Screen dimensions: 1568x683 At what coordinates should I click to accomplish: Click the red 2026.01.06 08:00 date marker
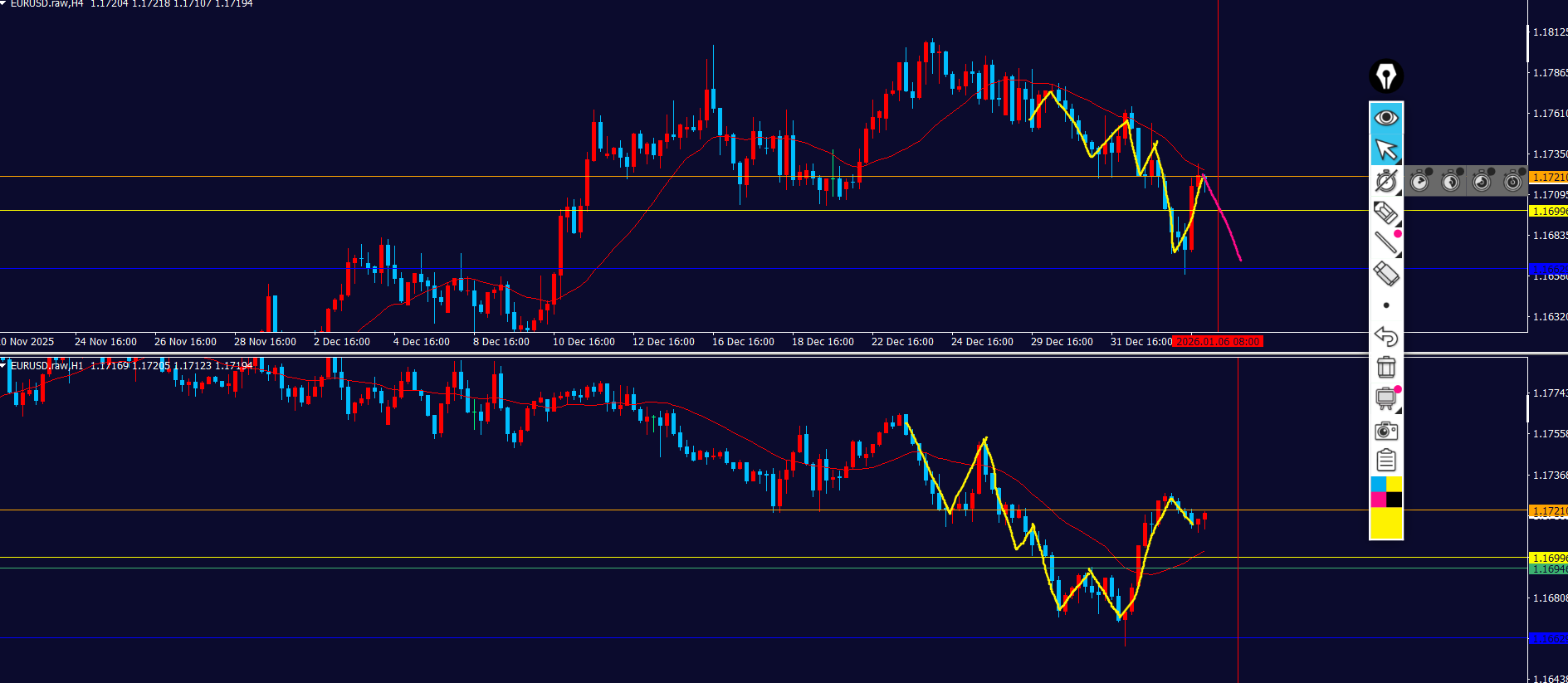pyautogui.click(x=1218, y=342)
